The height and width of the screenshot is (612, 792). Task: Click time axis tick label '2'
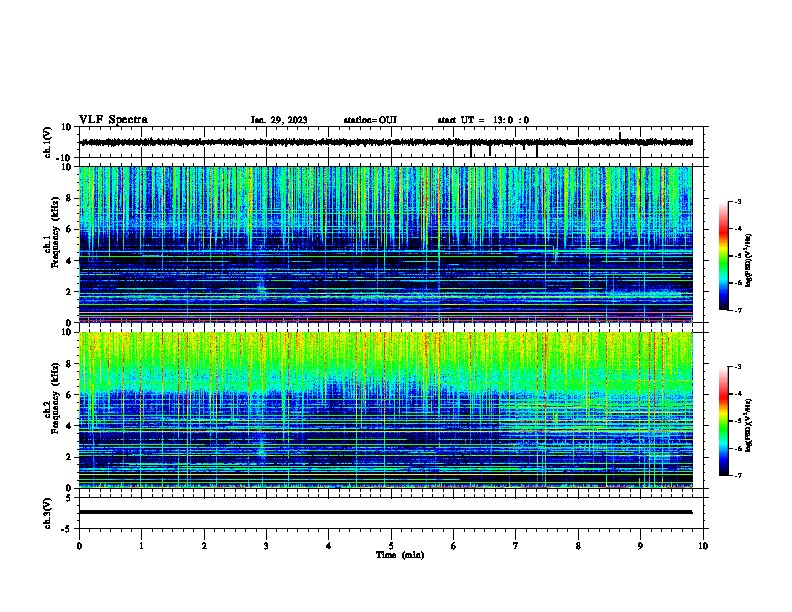204,546
